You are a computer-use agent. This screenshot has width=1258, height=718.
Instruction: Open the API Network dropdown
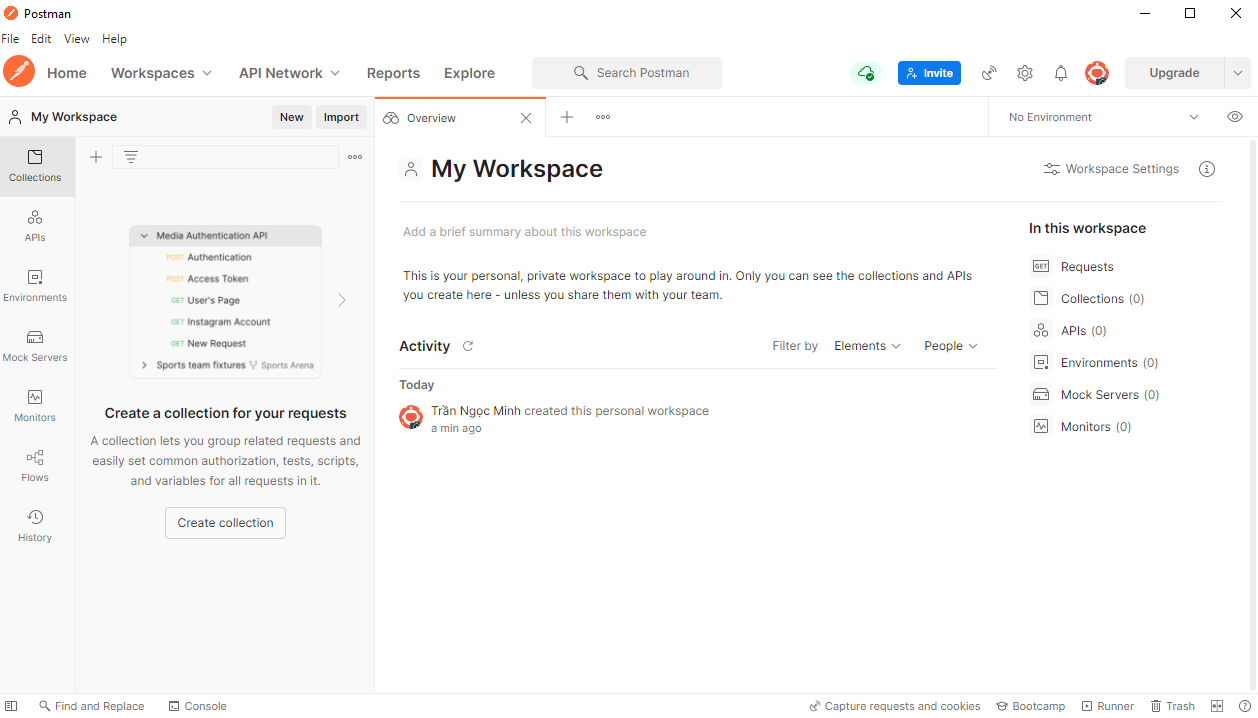(x=289, y=73)
